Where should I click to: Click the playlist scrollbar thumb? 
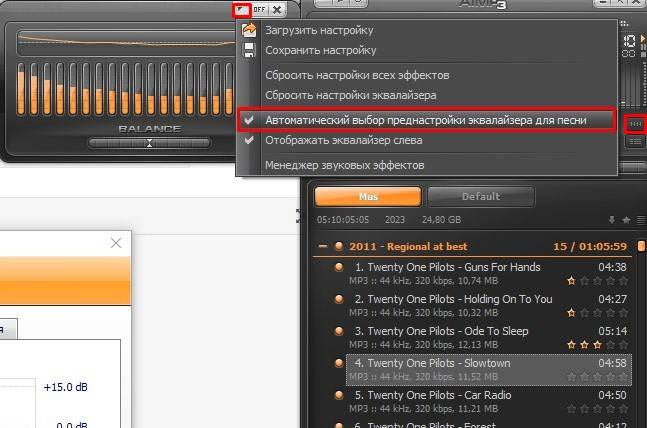[641, 246]
